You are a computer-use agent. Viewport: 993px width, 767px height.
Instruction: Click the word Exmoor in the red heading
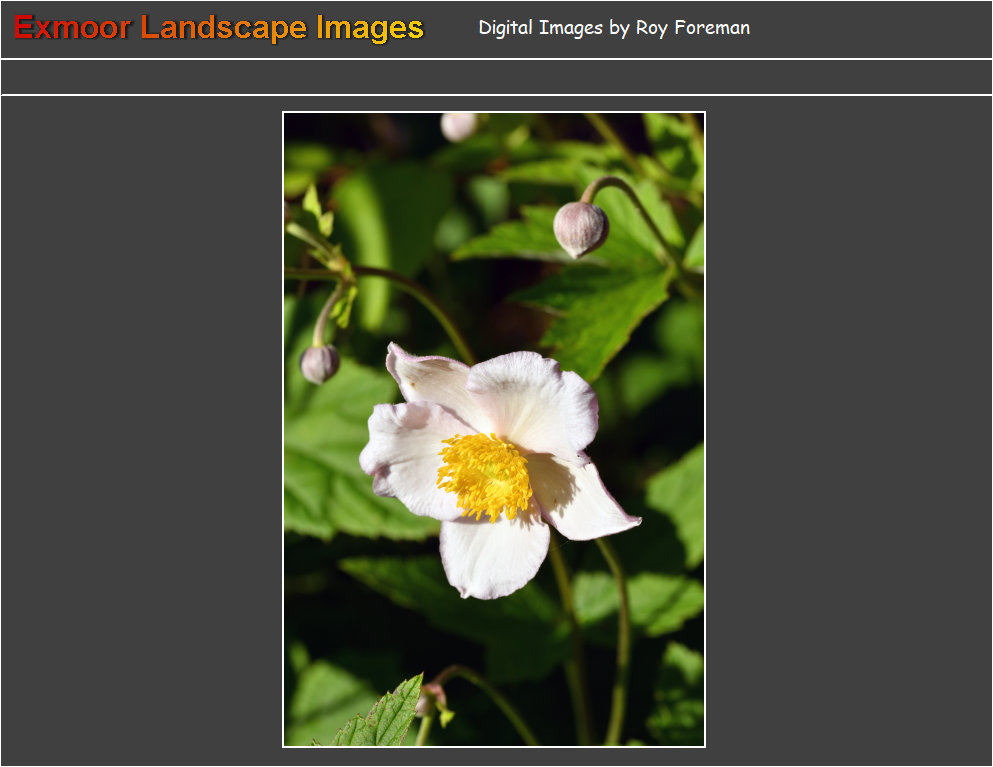coord(72,28)
